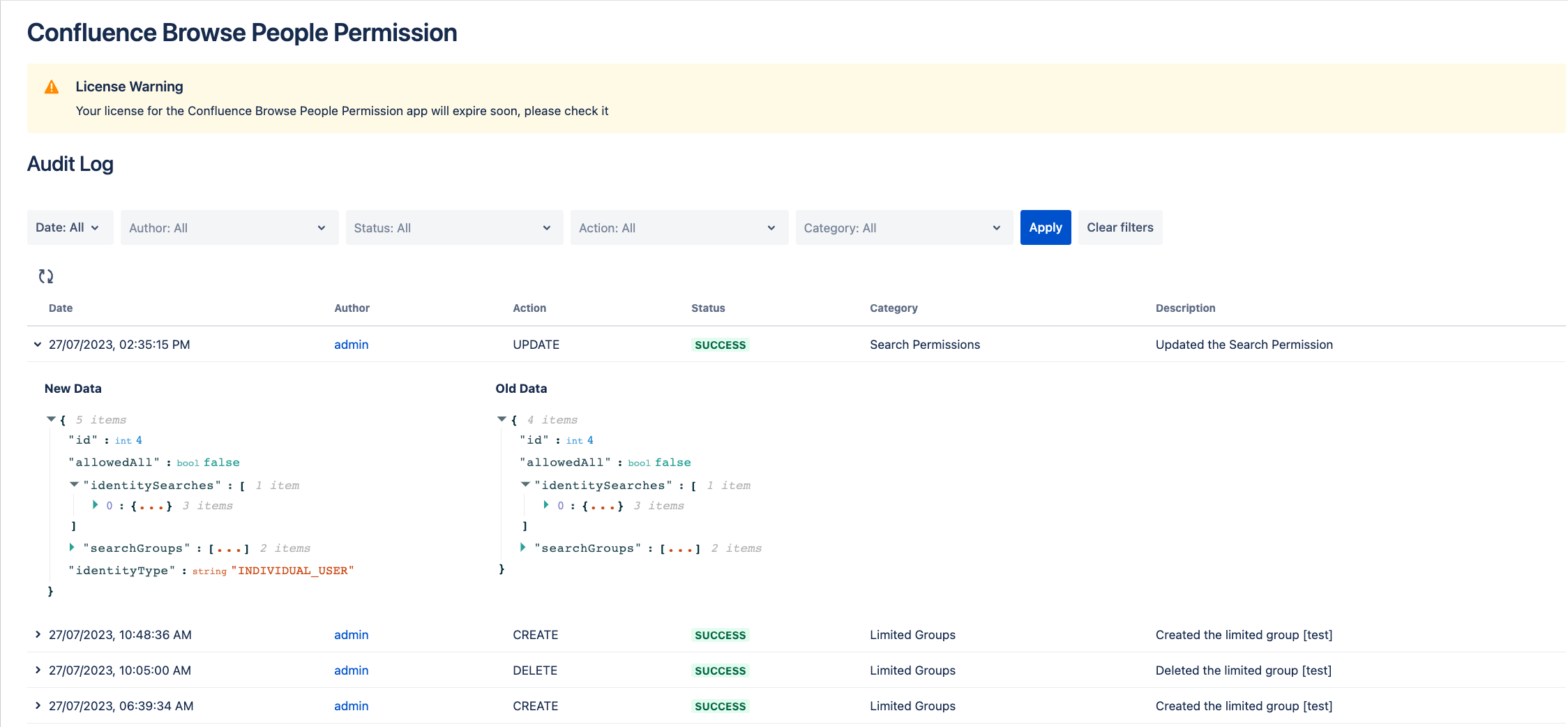This screenshot has height=727, width=1568.
Task: Expand the 10:48:36 AM audit row
Action: 38,635
